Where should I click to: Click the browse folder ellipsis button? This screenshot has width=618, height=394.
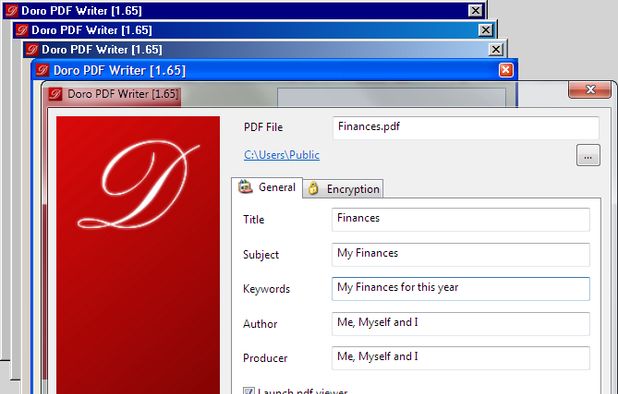588,155
